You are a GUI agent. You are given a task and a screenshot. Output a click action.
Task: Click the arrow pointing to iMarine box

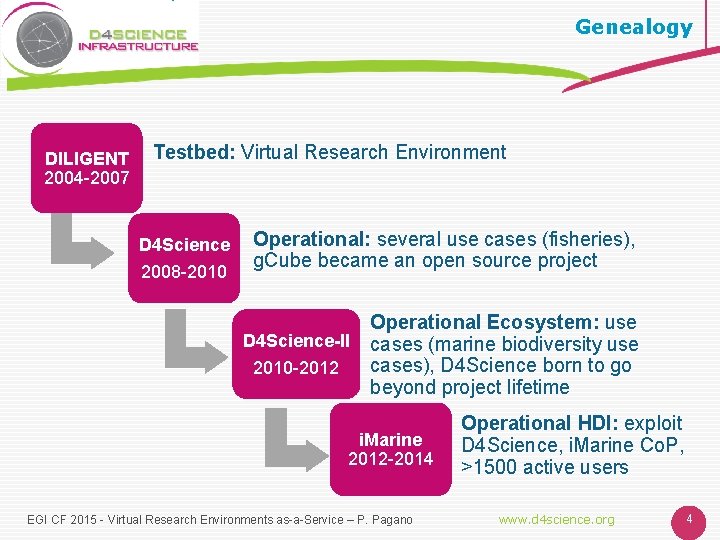(296, 439)
